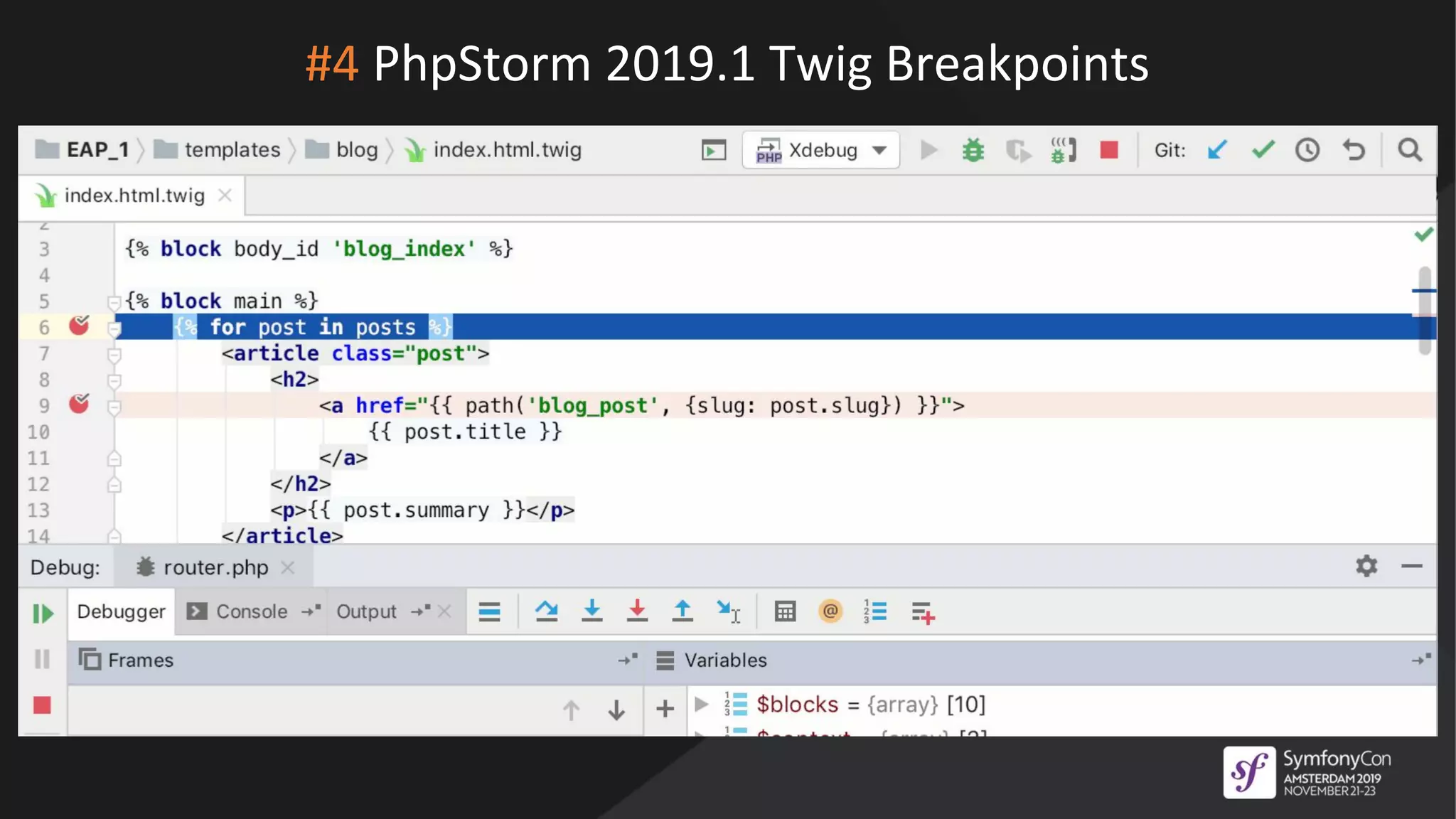Open the Xdebug run configuration dropdown

pyautogui.click(x=821, y=150)
